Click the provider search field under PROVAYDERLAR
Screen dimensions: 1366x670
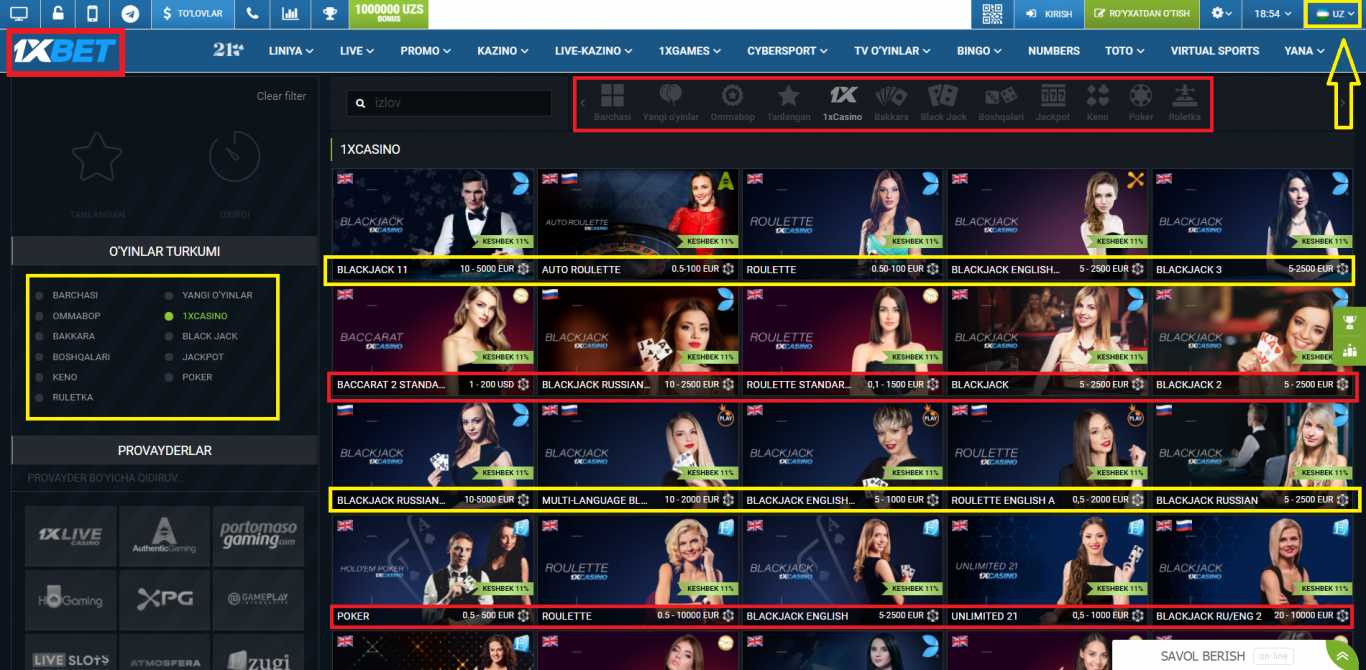click(x=164, y=478)
